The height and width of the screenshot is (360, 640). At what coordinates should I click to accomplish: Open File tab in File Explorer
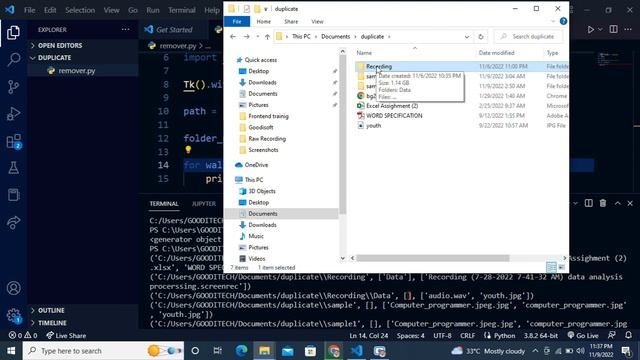[x=237, y=22]
